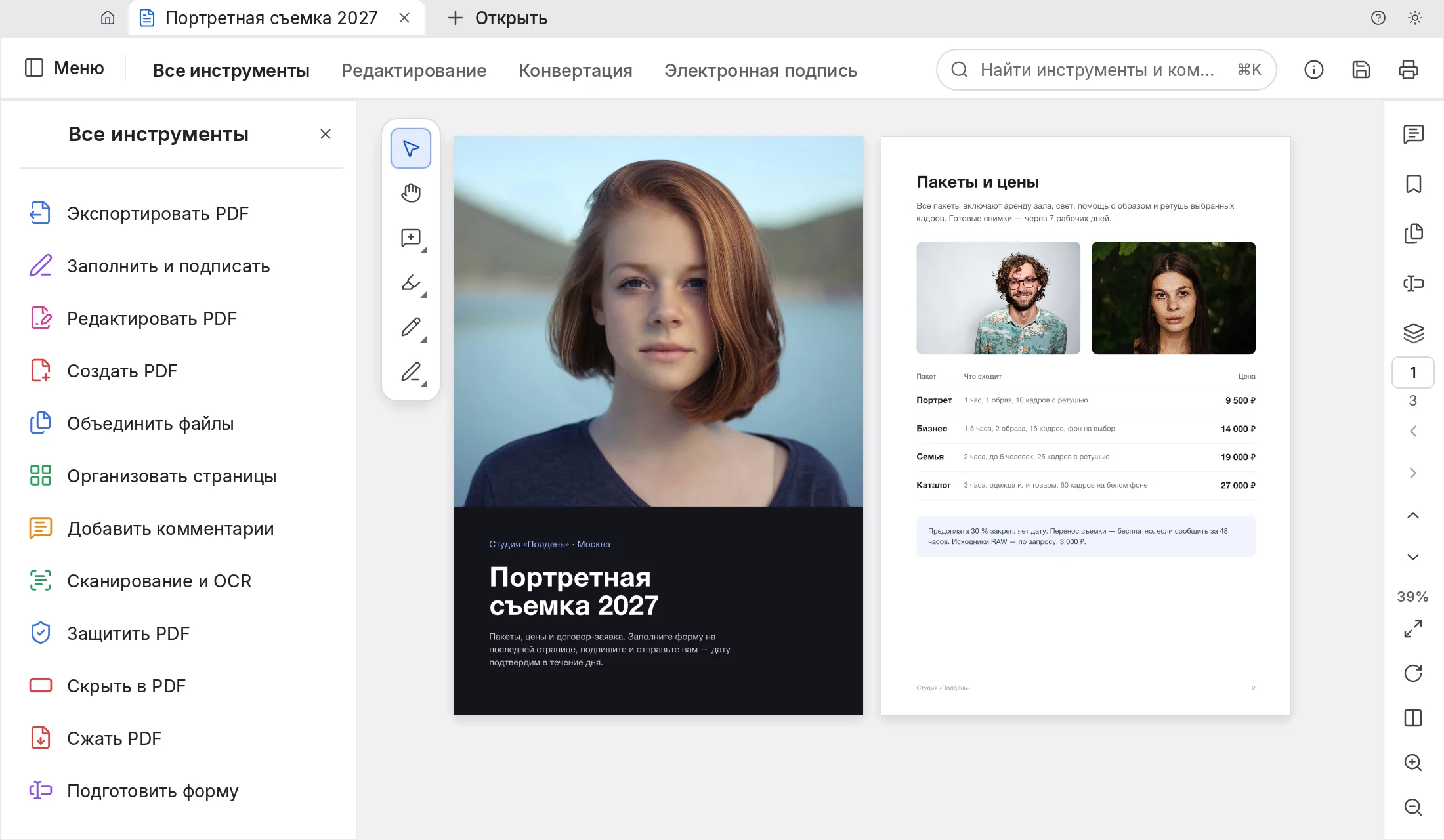
Task: Select the pencil drawing tool
Action: click(x=411, y=327)
